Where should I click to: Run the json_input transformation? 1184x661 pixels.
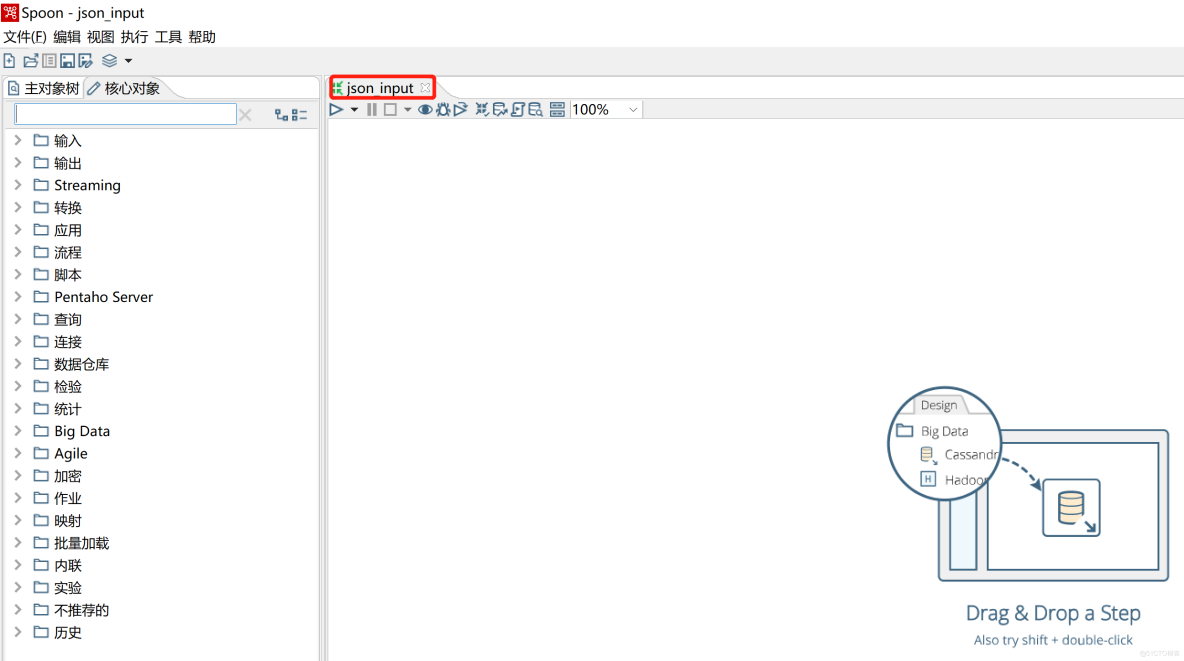click(x=336, y=110)
